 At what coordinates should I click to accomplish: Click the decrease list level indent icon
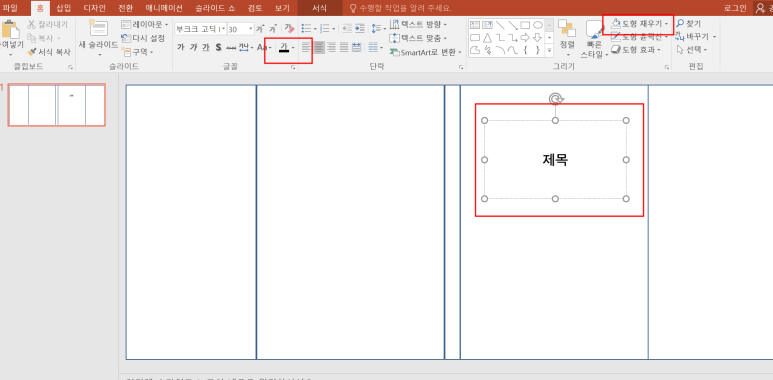pos(347,29)
